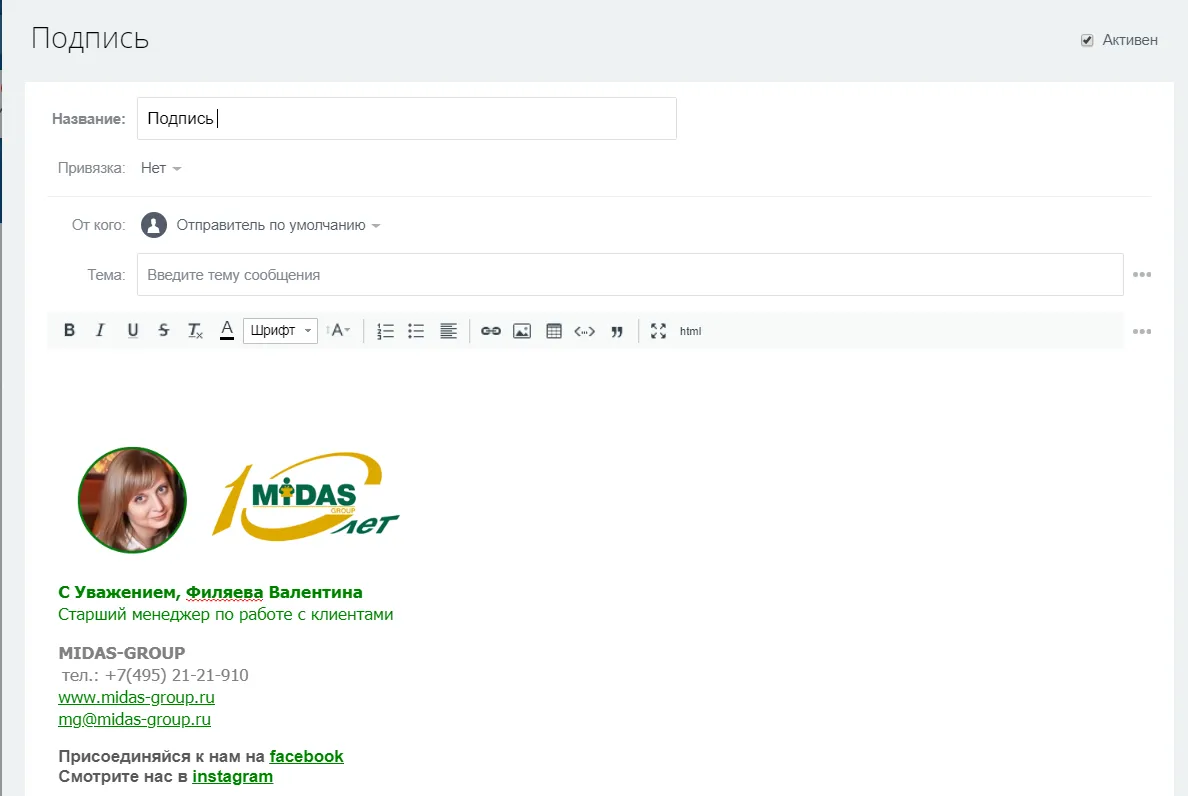
Task: Open the Привязка dropdown set to Нет
Action: click(160, 168)
